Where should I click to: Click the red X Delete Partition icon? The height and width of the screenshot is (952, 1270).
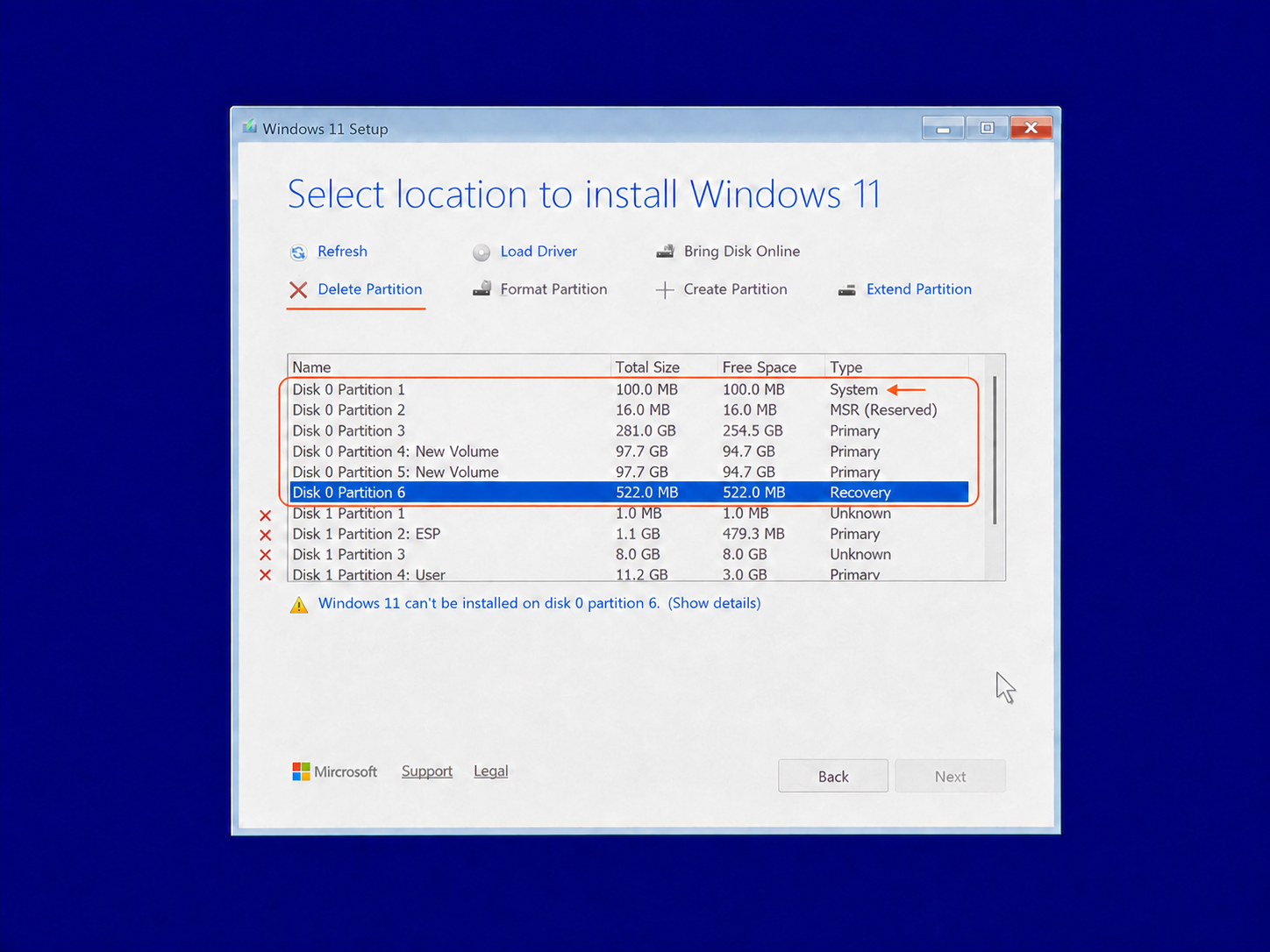(x=298, y=290)
